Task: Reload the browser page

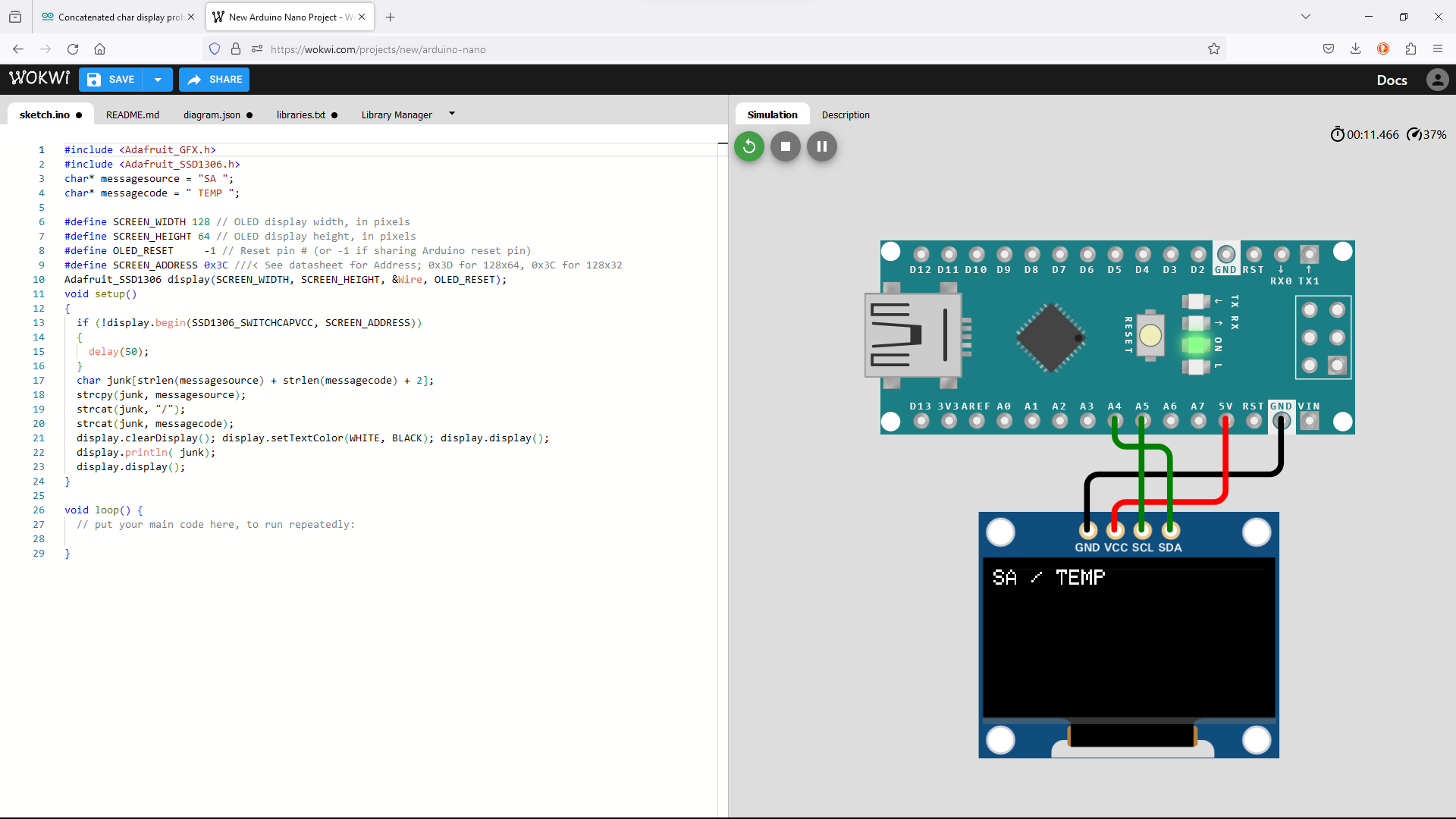Action: pyautogui.click(x=73, y=49)
